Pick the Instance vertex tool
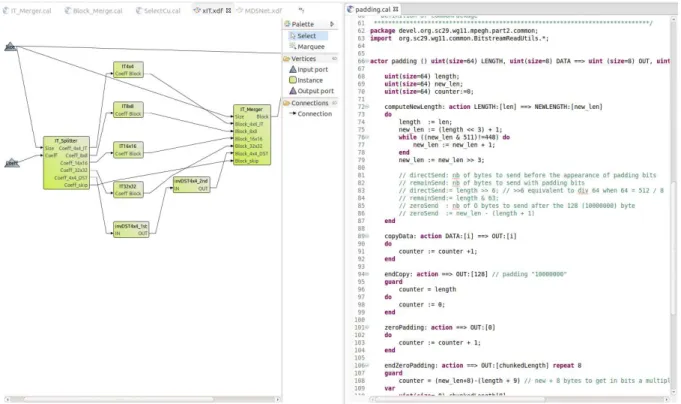 [x=306, y=80]
